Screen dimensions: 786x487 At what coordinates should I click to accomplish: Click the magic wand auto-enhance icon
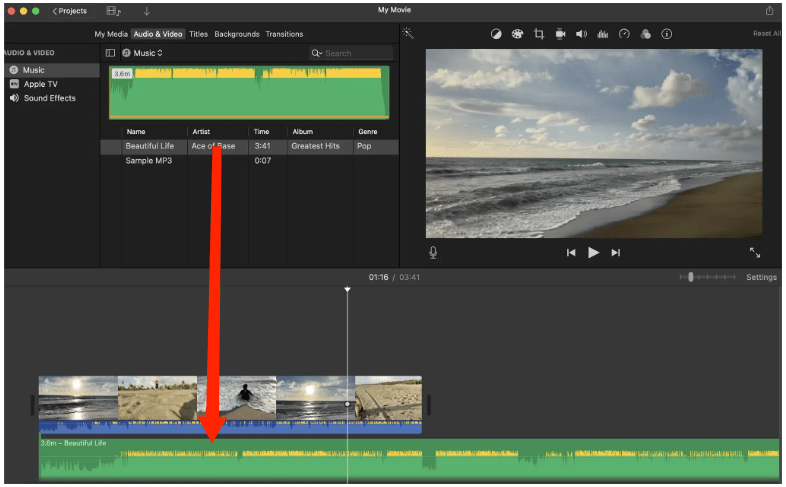coord(408,34)
